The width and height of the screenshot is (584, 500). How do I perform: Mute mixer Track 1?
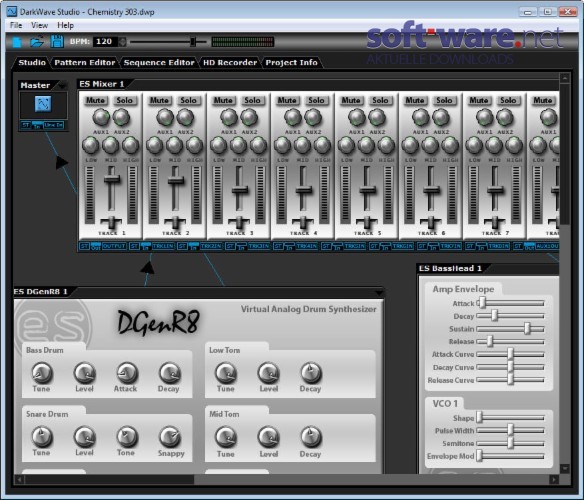(95, 100)
